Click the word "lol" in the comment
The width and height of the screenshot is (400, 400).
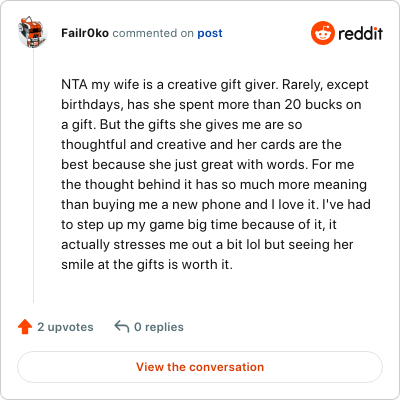pos(253,245)
